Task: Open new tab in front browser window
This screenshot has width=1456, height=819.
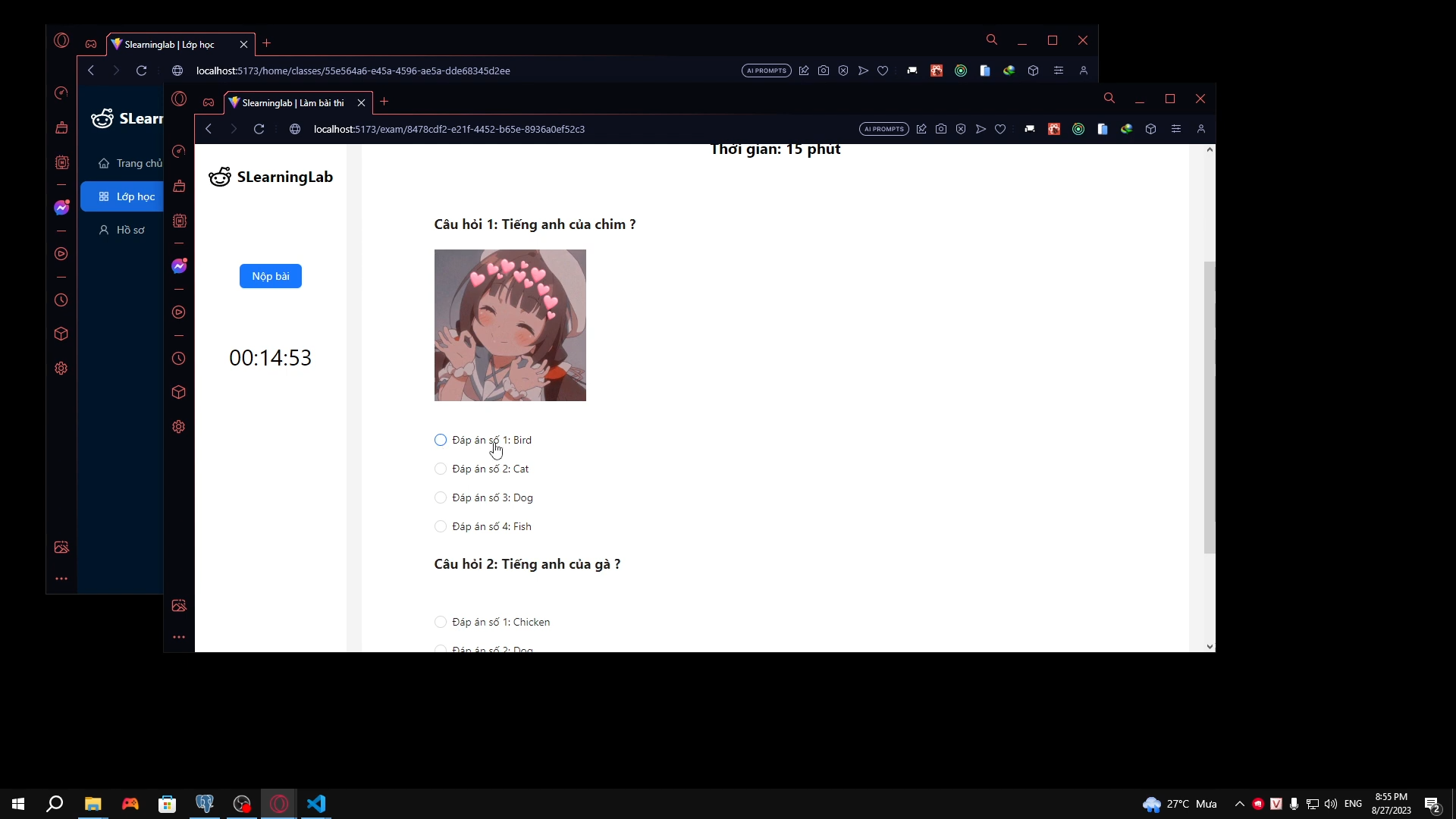Action: (x=384, y=102)
